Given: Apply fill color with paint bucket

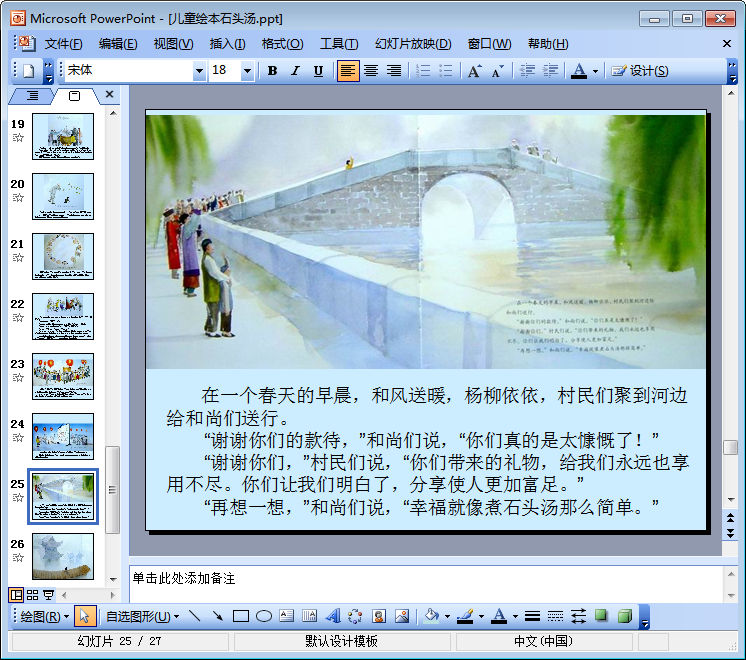Looking at the screenshot, I should tap(432, 616).
